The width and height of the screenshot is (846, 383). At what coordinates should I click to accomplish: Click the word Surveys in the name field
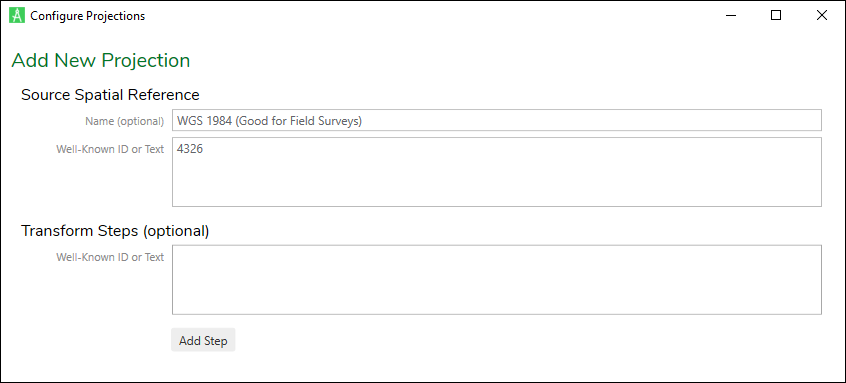[341, 121]
